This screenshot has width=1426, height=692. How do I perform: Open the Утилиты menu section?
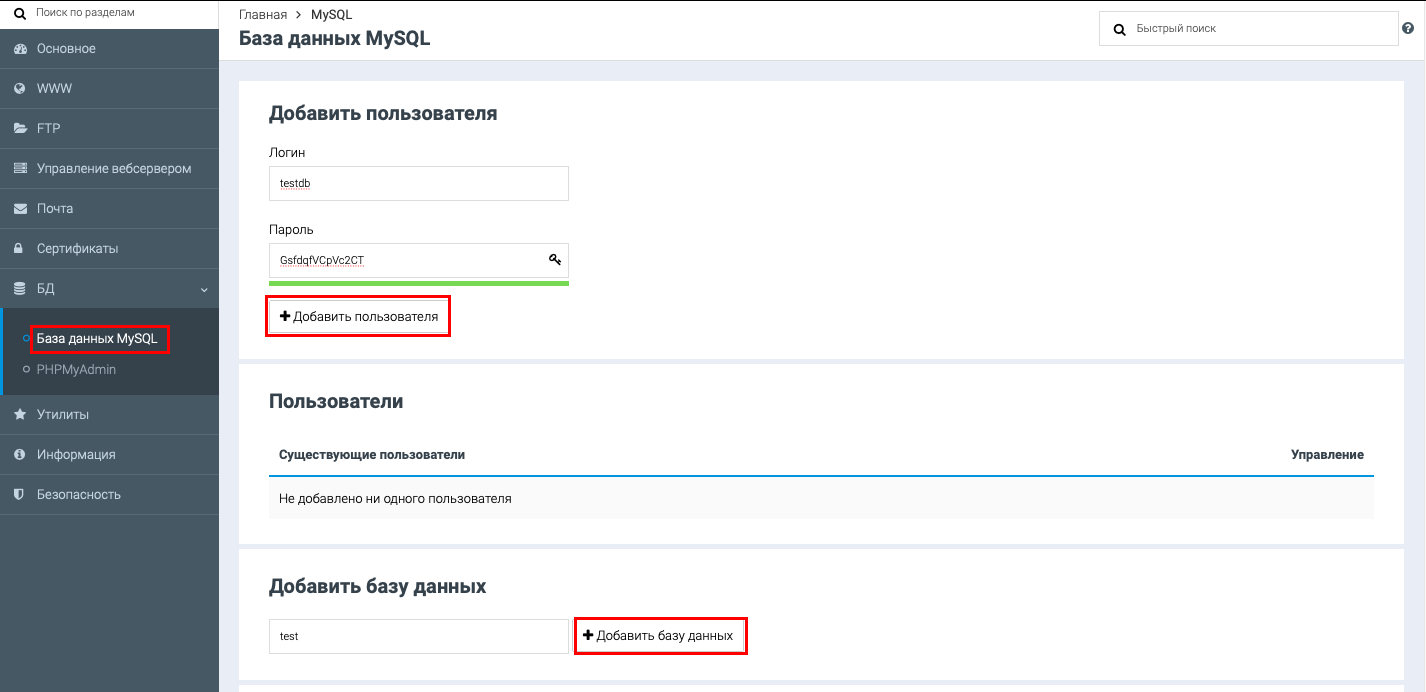click(109, 414)
